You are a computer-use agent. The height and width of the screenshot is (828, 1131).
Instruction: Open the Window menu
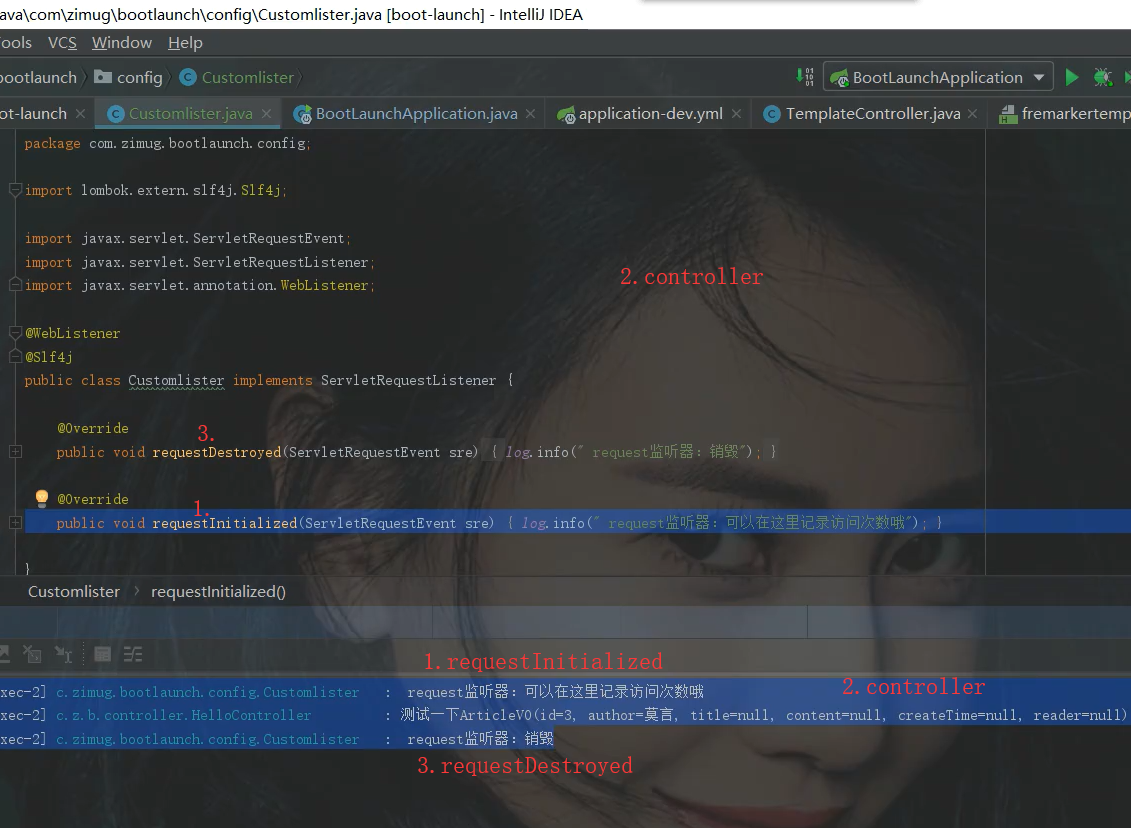122,43
